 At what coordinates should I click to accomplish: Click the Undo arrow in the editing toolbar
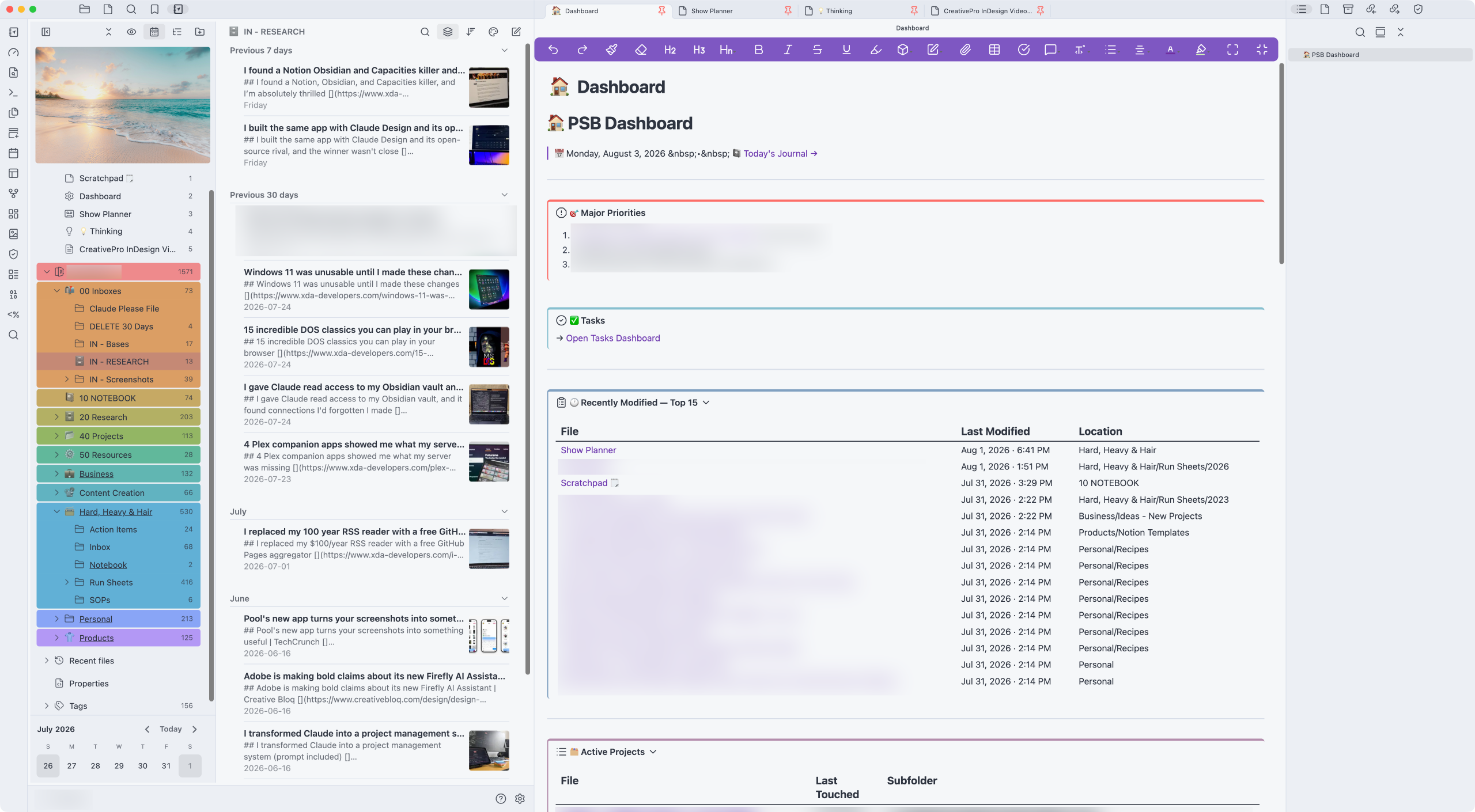pyautogui.click(x=553, y=50)
